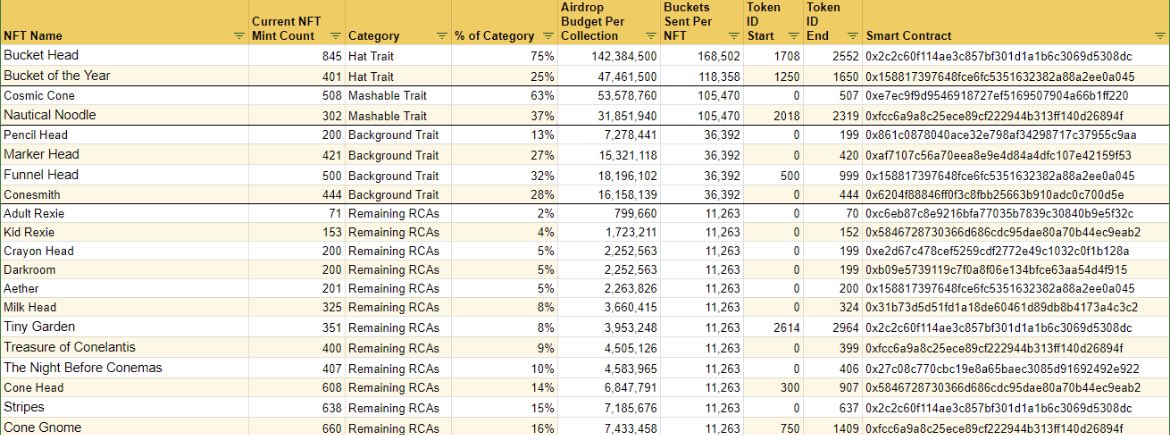Select the Treasure of Conelantis cell

click(125, 348)
